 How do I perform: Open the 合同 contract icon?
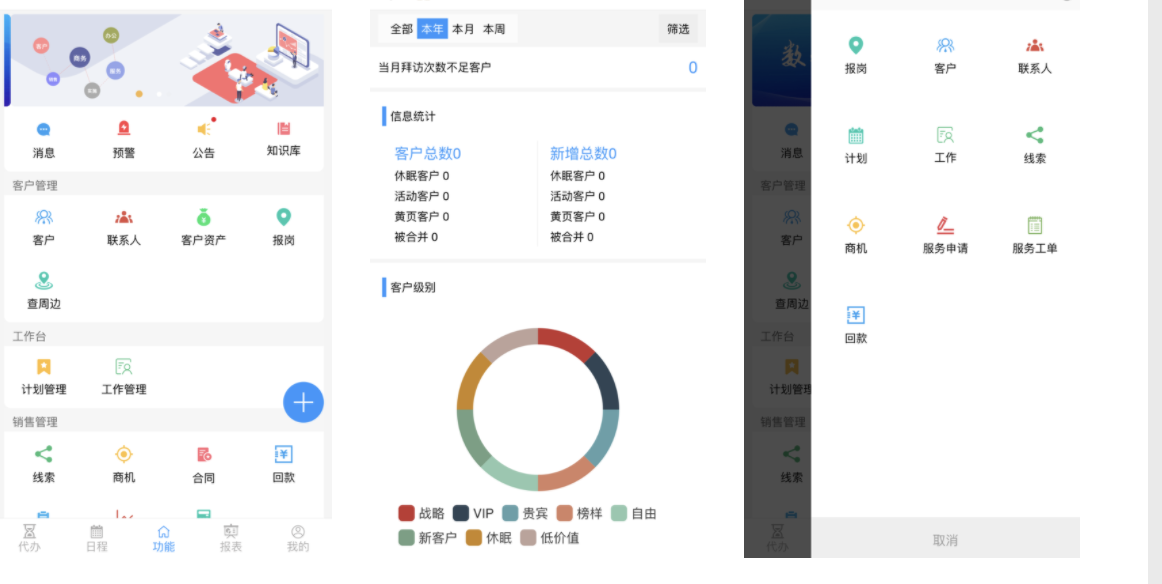tap(204, 455)
